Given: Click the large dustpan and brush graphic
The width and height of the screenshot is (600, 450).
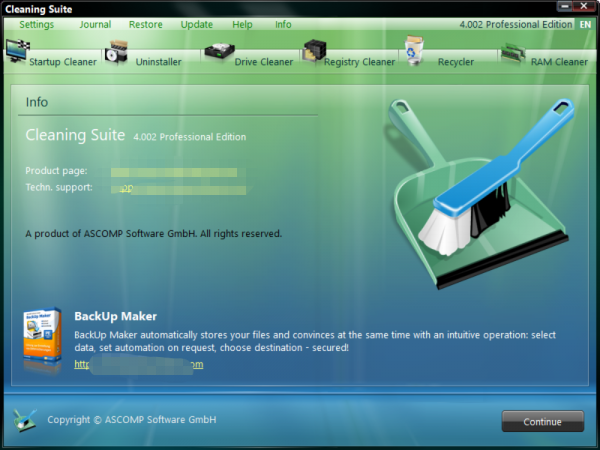Looking at the screenshot, I should pos(480,193).
